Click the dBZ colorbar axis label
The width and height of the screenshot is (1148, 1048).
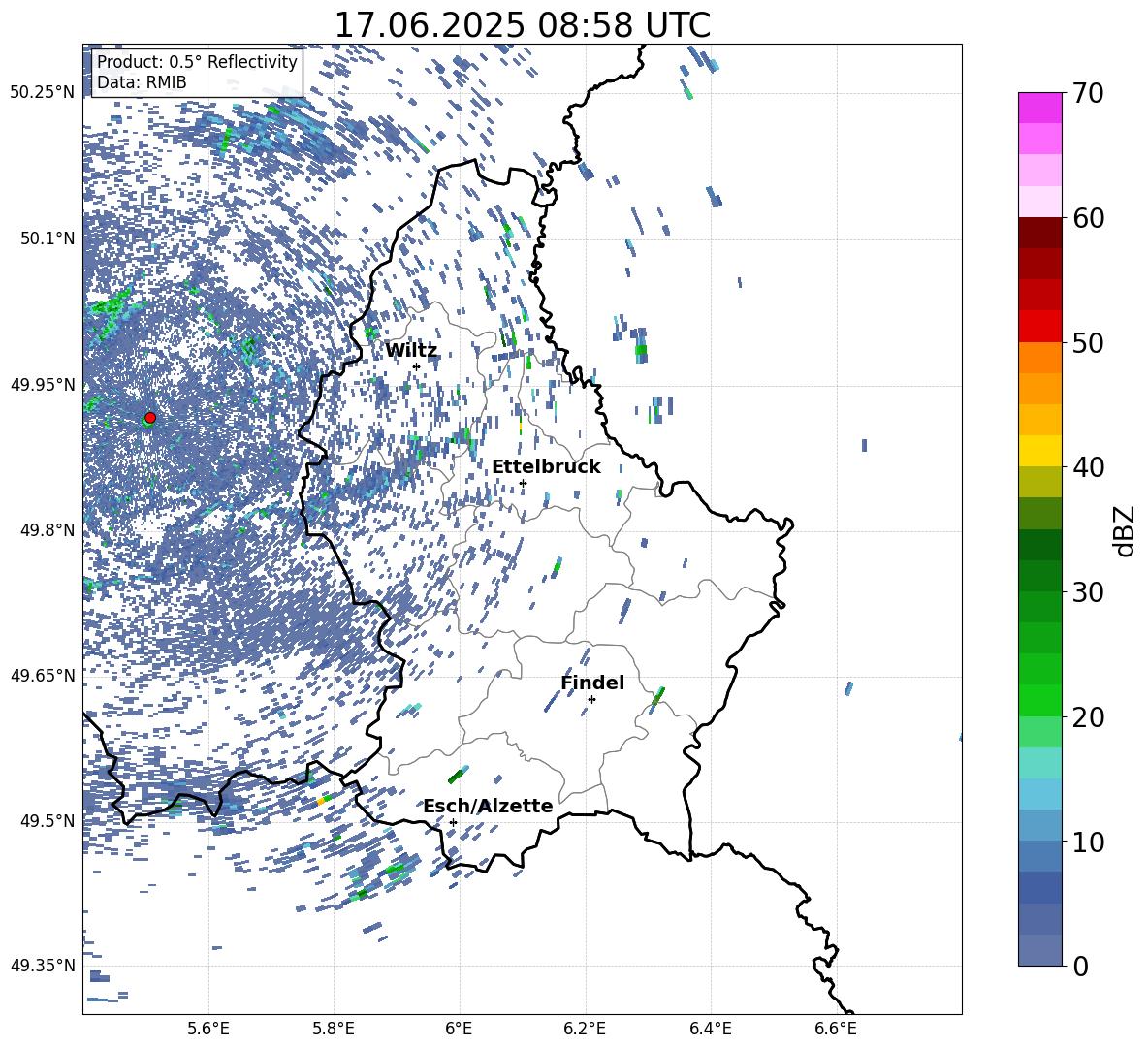pos(1126,530)
